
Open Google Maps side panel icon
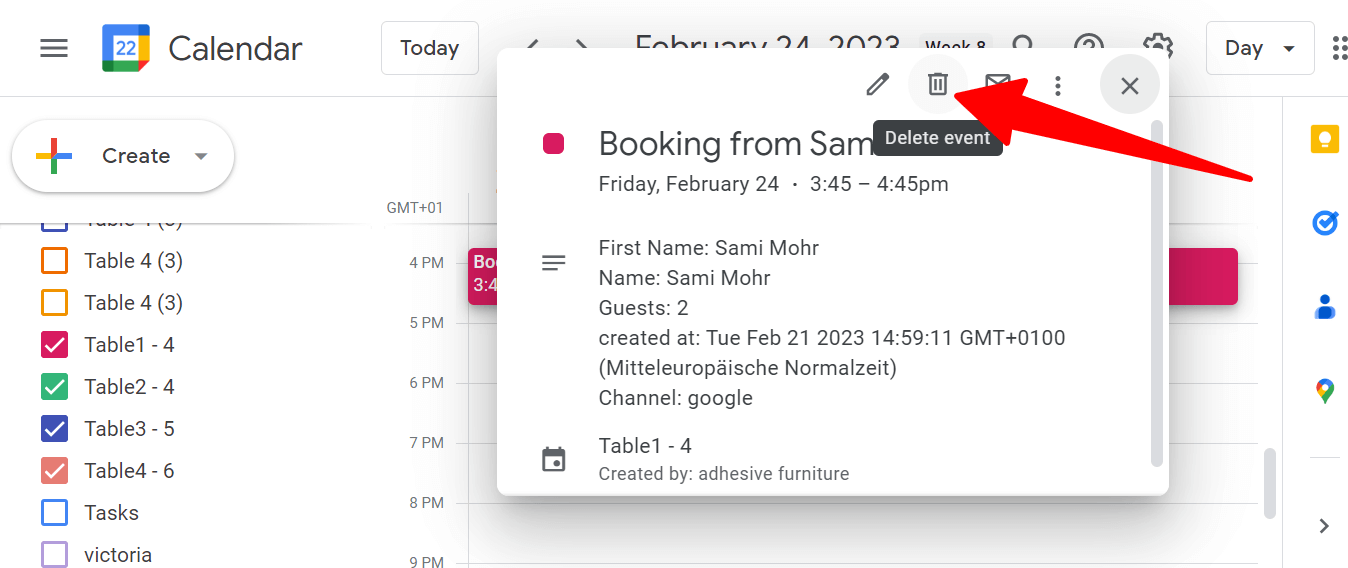click(1325, 390)
